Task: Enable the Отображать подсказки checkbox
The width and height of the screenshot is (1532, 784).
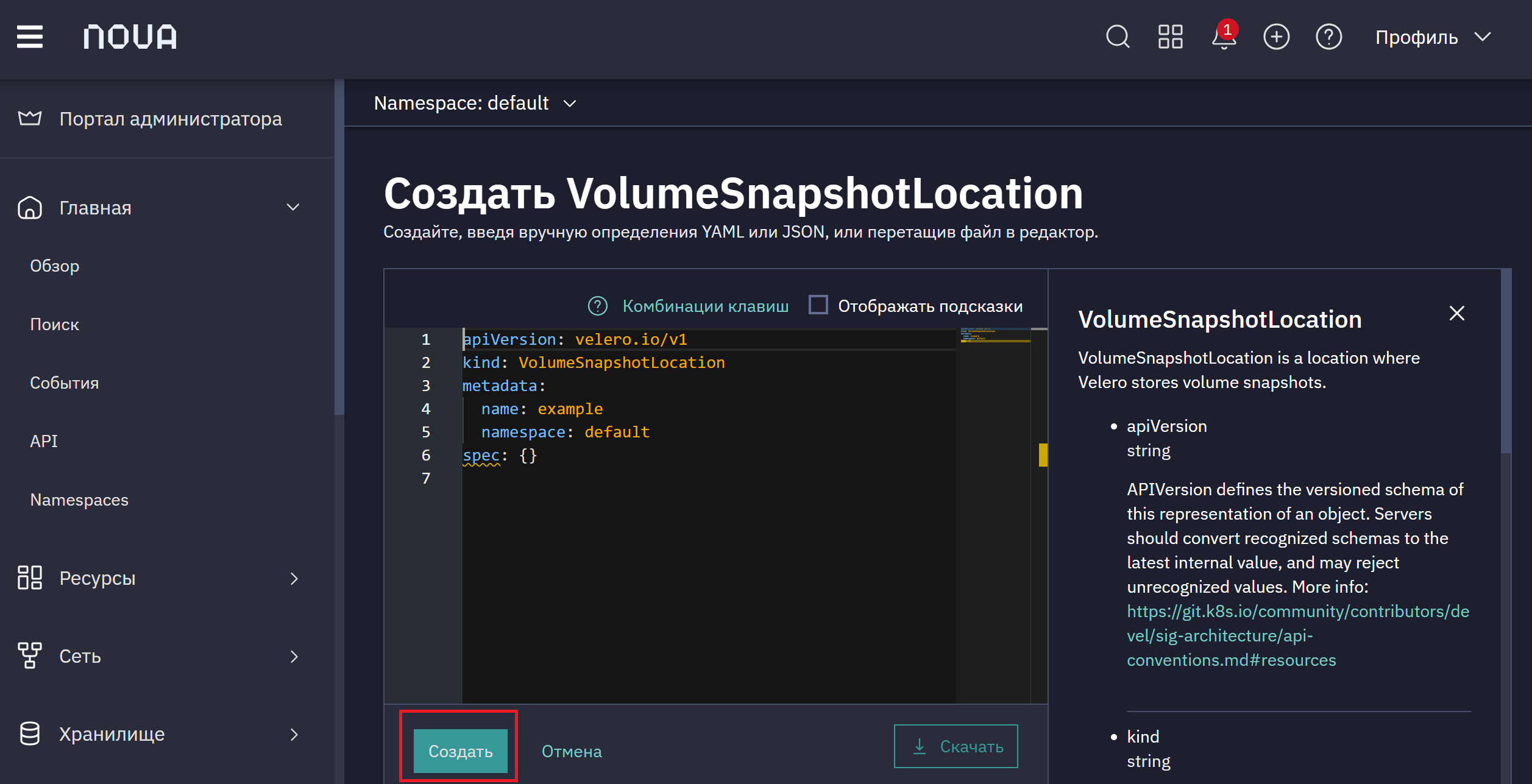Action: coord(818,305)
